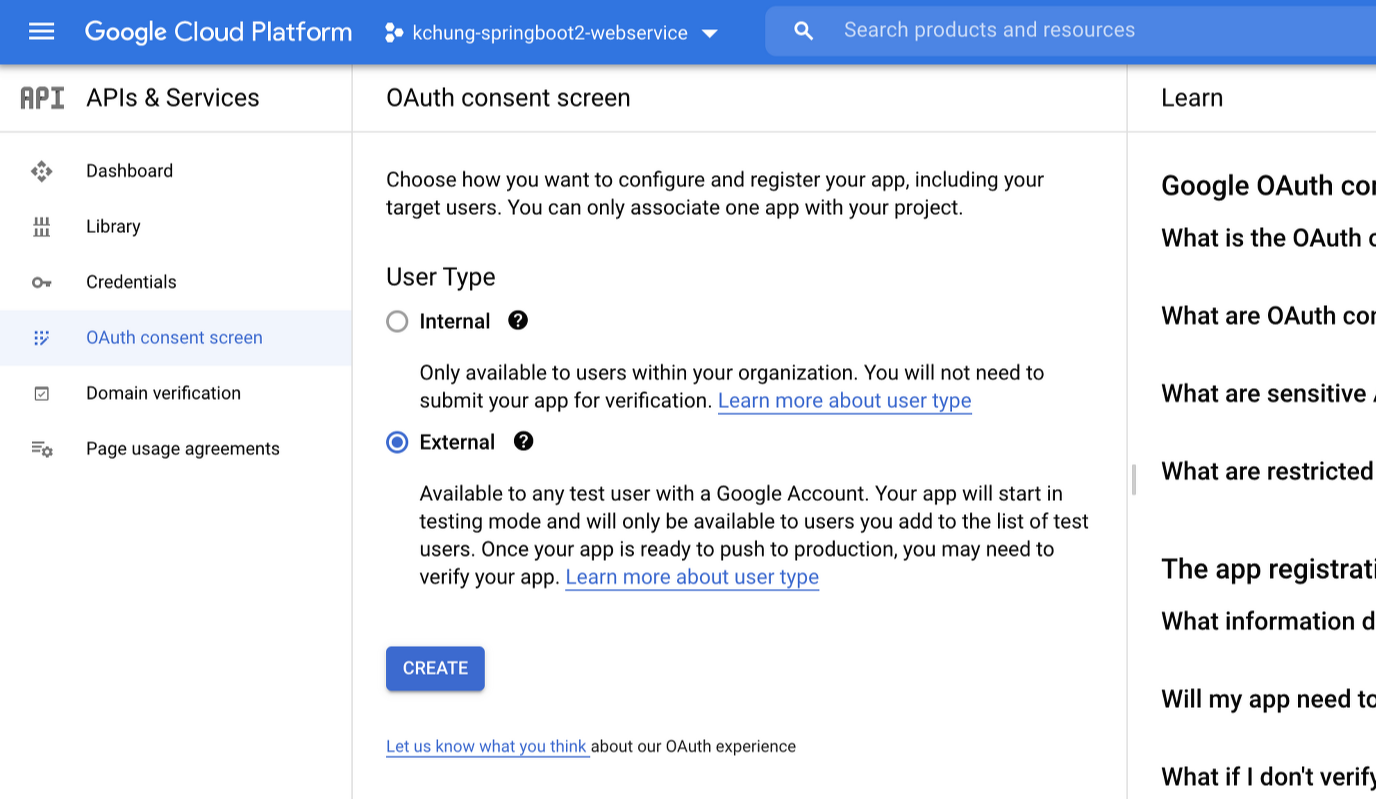This screenshot has height=799, width=1376.
Task: Open 'What are OAuth con' Learn topic
Action: point(1268,316)
